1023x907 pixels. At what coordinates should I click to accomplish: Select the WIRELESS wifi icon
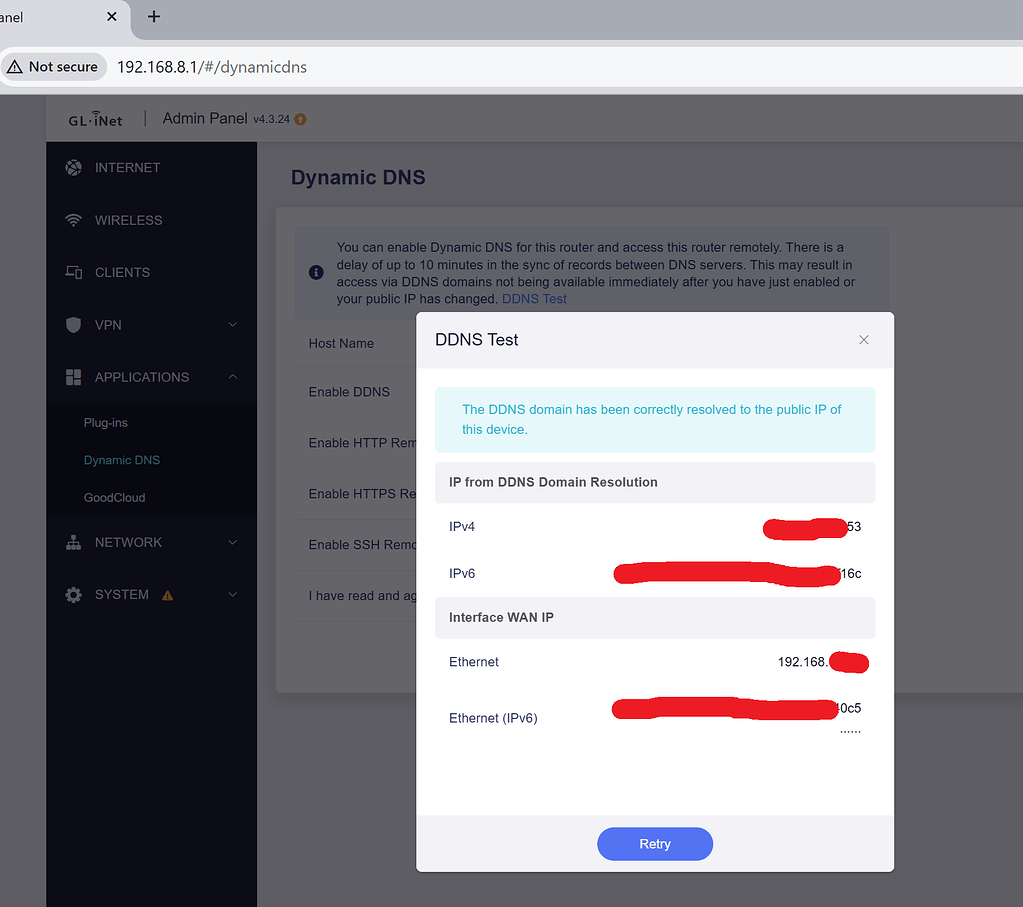click(73, 220)
